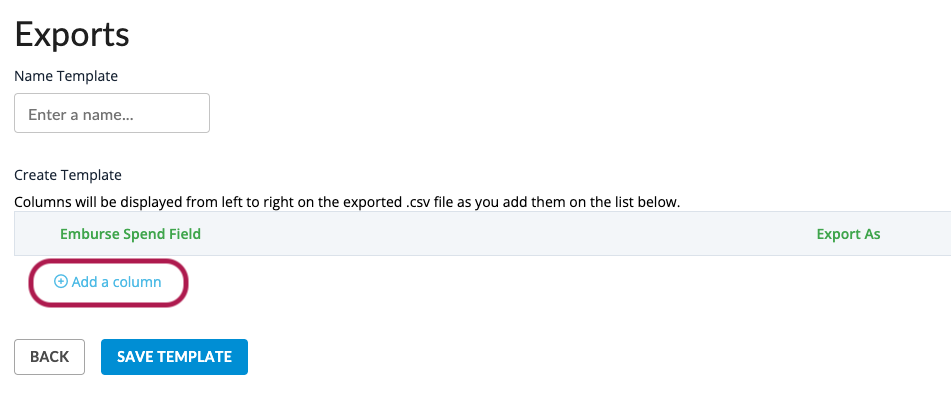Click the header row area right of "Export As"
The width and height of the screenshot is (951, 404).
coord(918,234)
